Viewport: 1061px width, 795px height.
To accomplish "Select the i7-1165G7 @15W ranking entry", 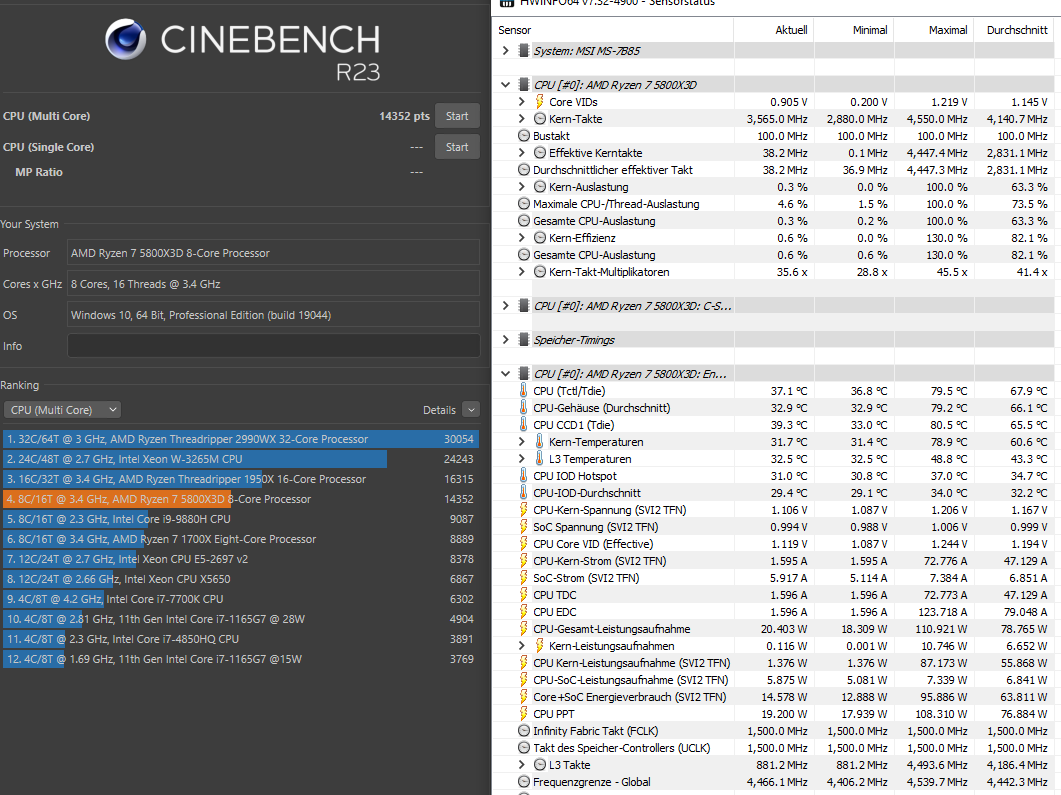I will tap(241, 659).
